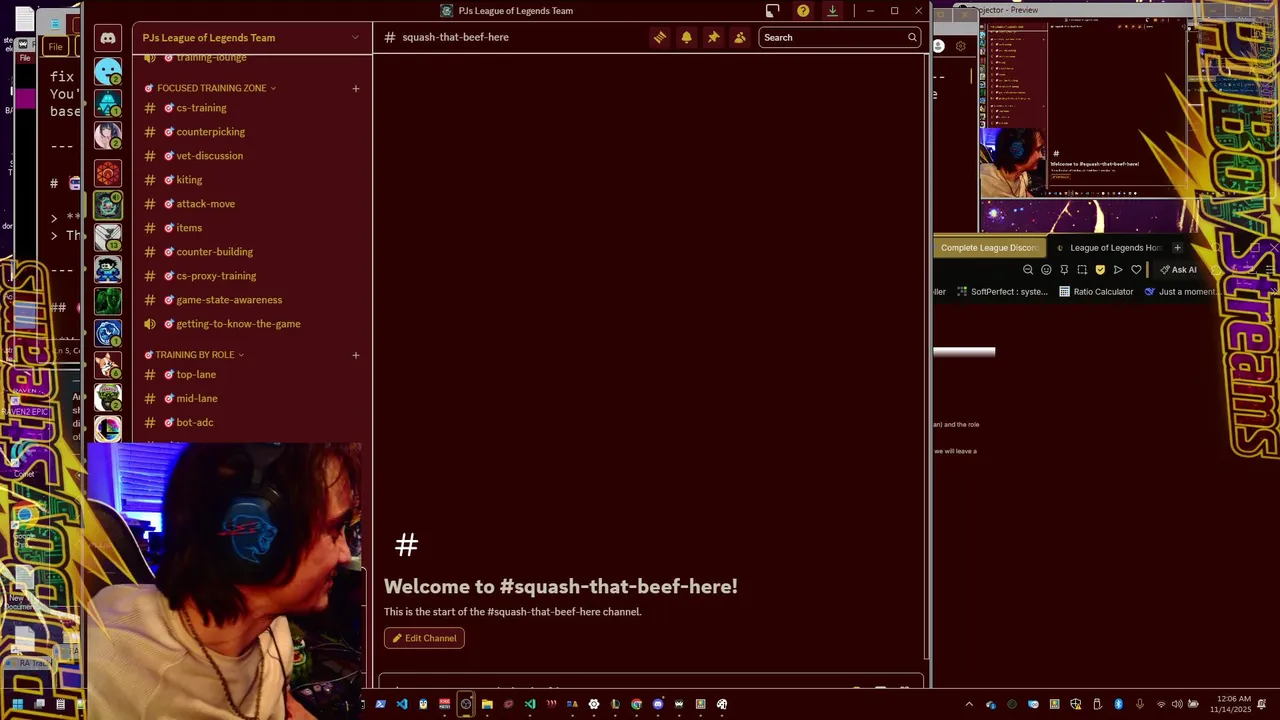
Task: Click the browser snapshot selection icon
Action: 1082,270
